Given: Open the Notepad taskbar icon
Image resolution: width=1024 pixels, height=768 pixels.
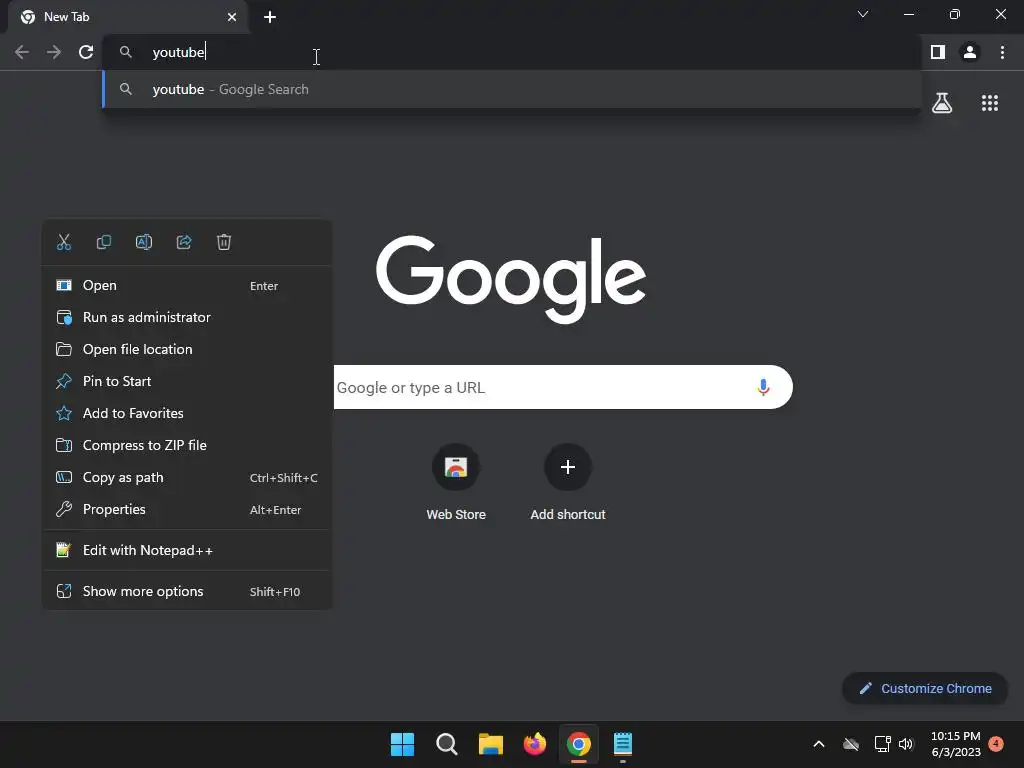Looking at the screenshot, I should tap(623, 744).
